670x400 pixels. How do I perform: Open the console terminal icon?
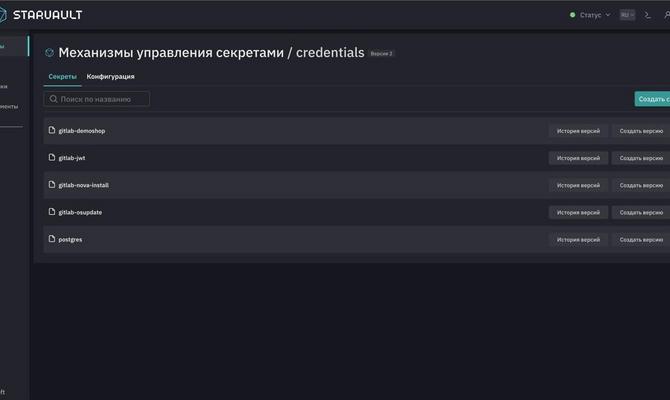(x=648, y=15)
